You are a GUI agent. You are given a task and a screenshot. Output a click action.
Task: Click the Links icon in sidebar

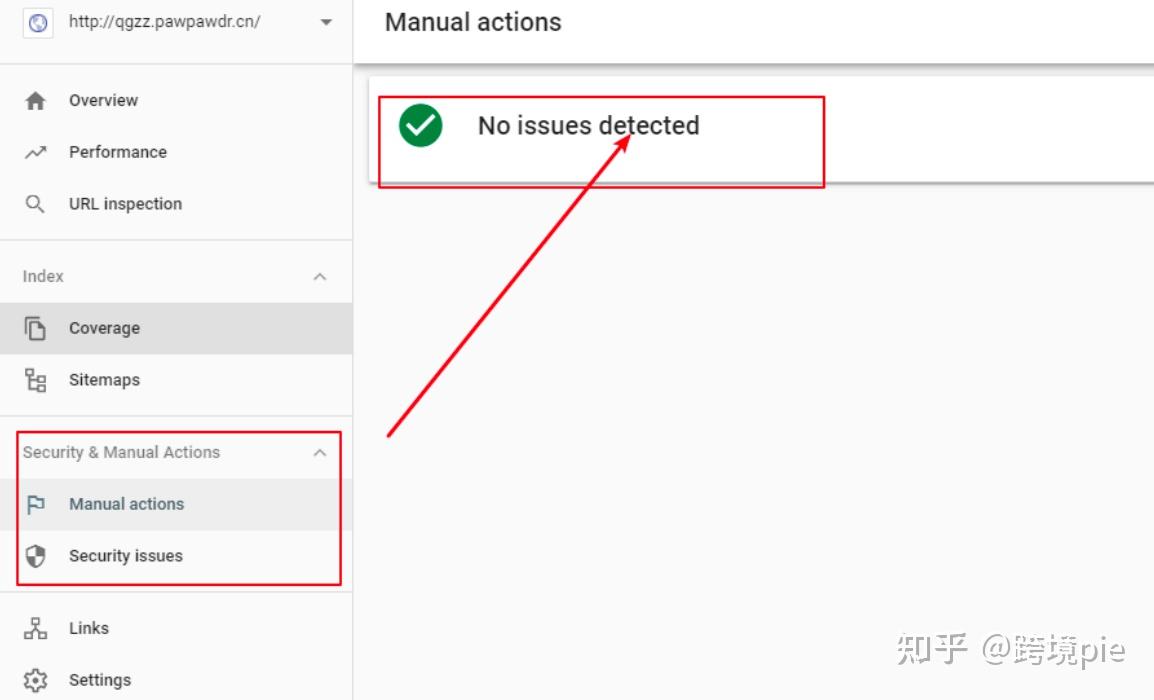[x=35, y=628]
